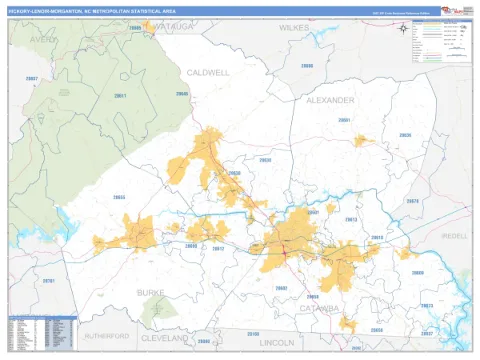Click ZIP code 28612 in Burke
Viewport: 480px width, 360px height.
point(218,249)
